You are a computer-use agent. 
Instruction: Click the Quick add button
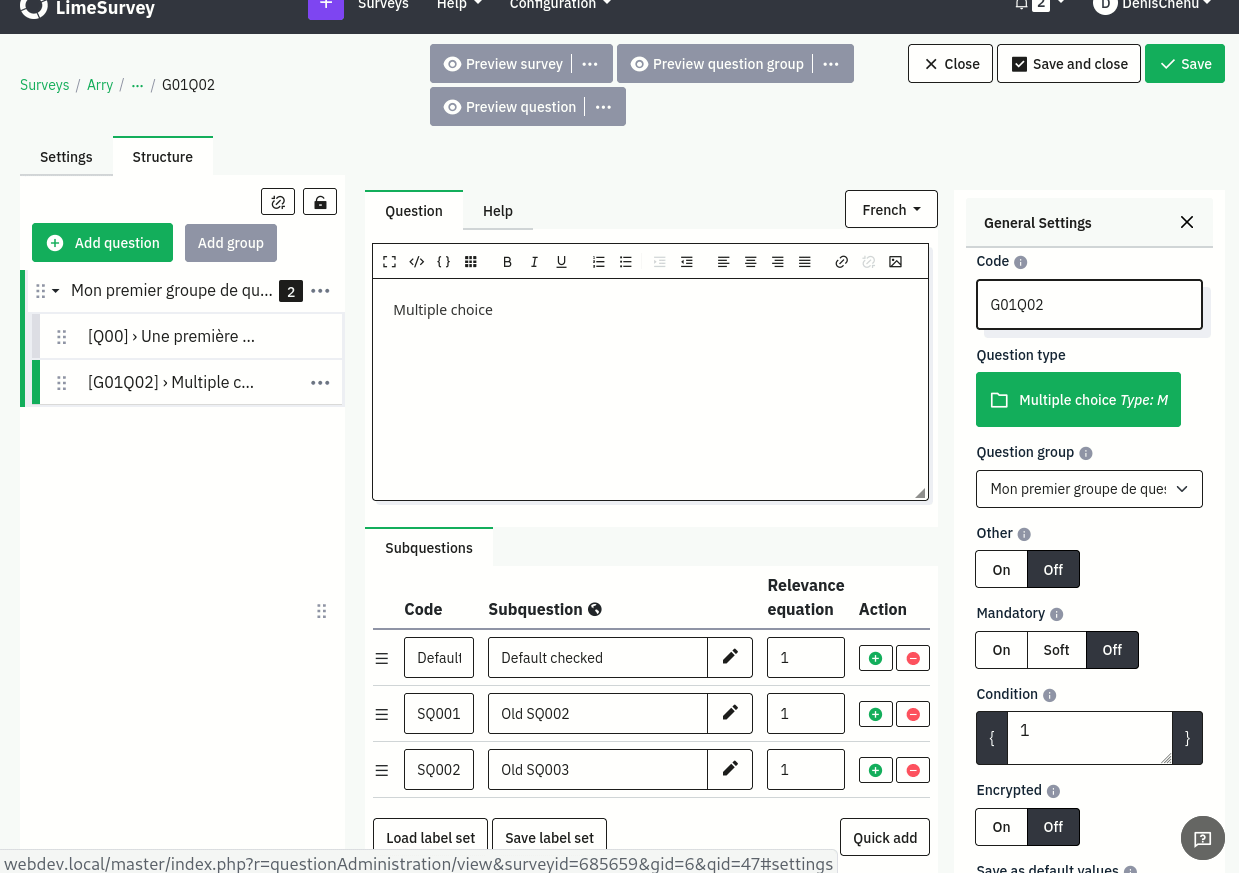pos(884,838)
